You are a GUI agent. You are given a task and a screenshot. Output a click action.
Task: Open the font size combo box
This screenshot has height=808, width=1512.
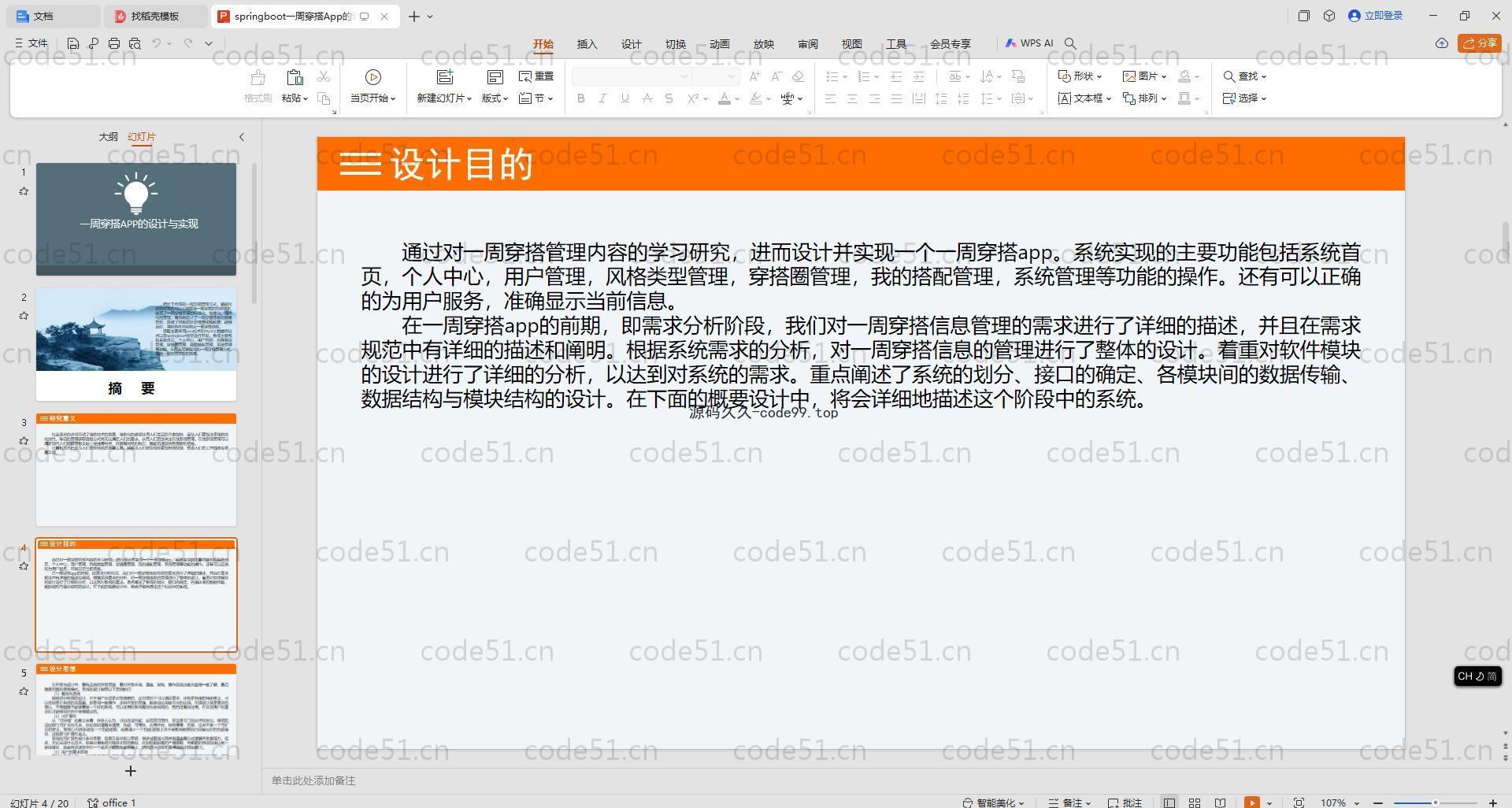tap(716, 76)
